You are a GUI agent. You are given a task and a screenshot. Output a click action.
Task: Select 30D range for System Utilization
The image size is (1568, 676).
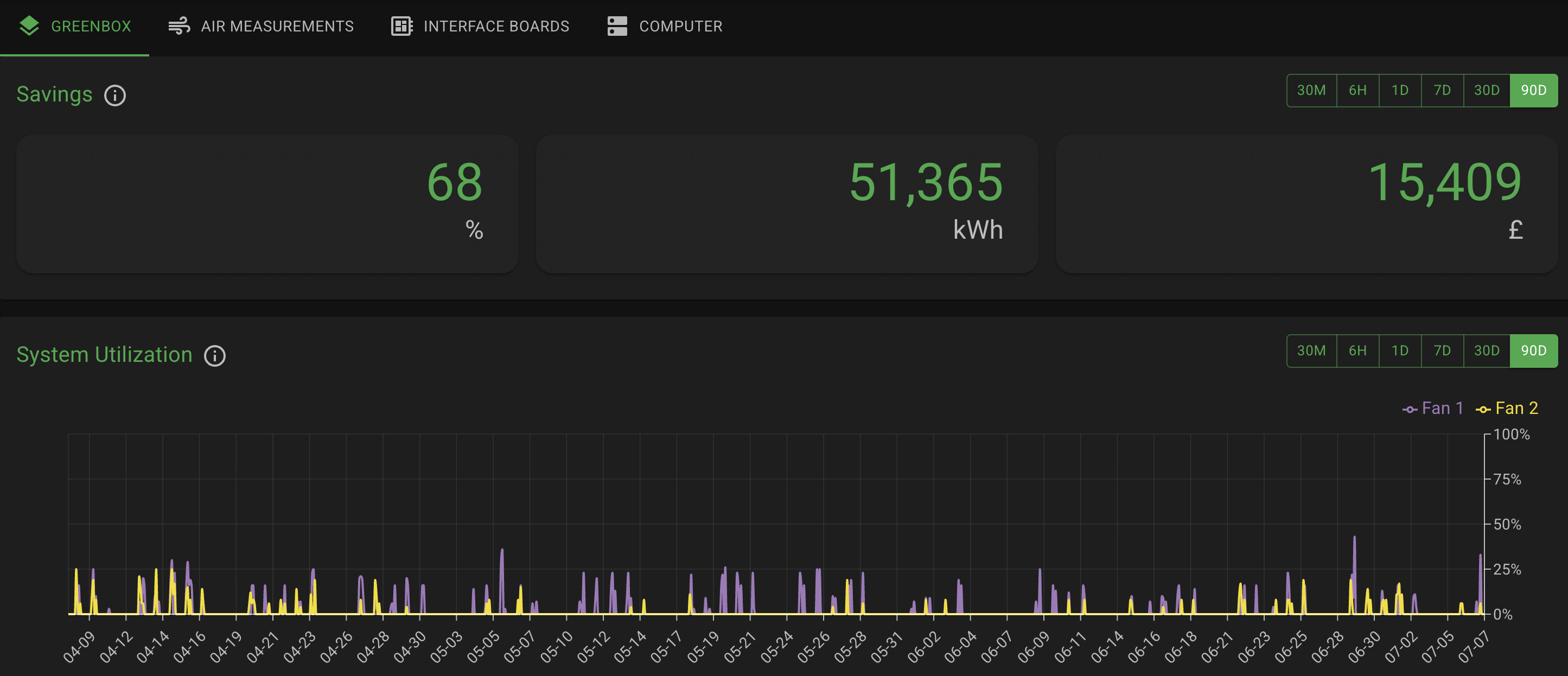1487,351
